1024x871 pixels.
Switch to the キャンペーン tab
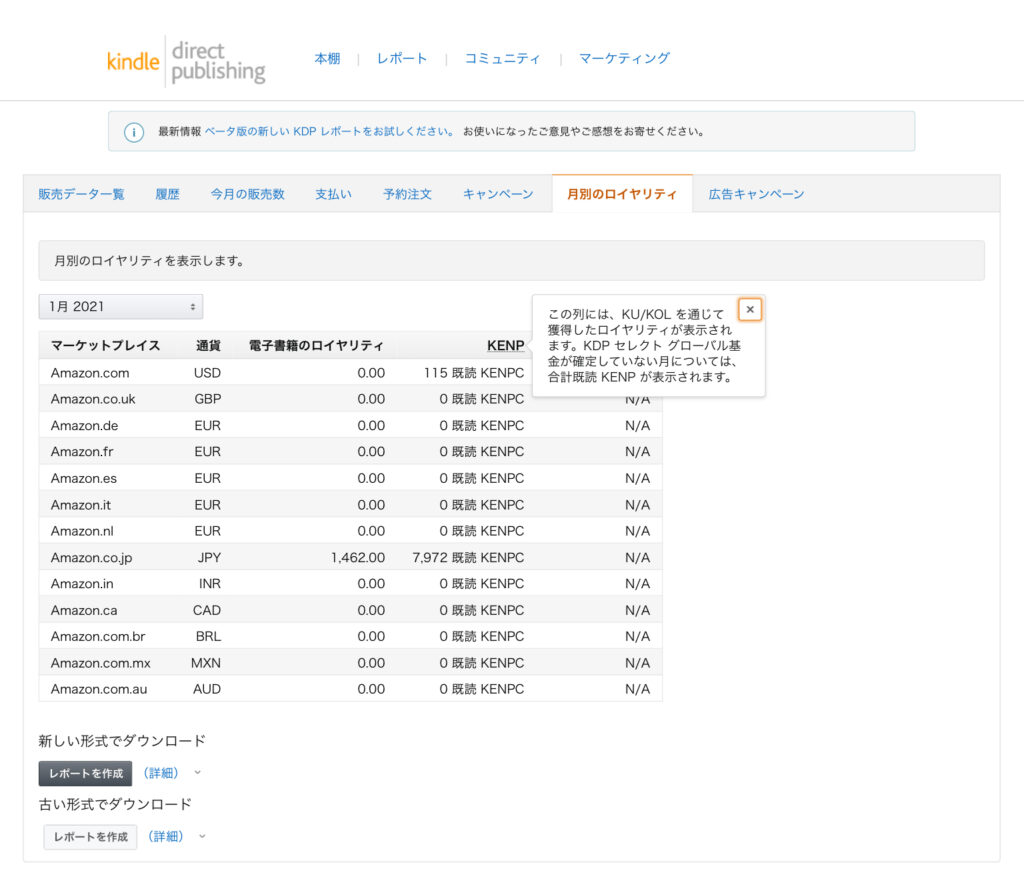498,194
